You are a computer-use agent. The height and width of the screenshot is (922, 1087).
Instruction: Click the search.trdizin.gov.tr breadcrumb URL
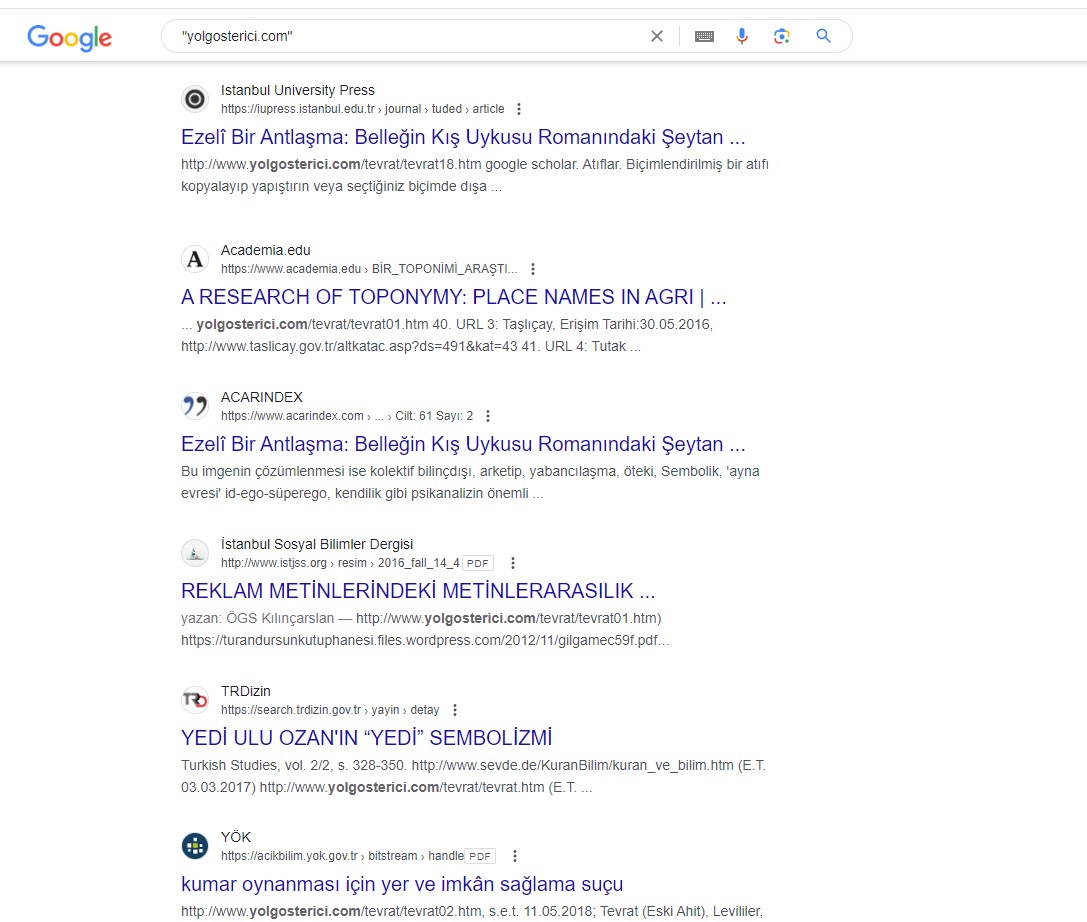click(x=330, y=710)
